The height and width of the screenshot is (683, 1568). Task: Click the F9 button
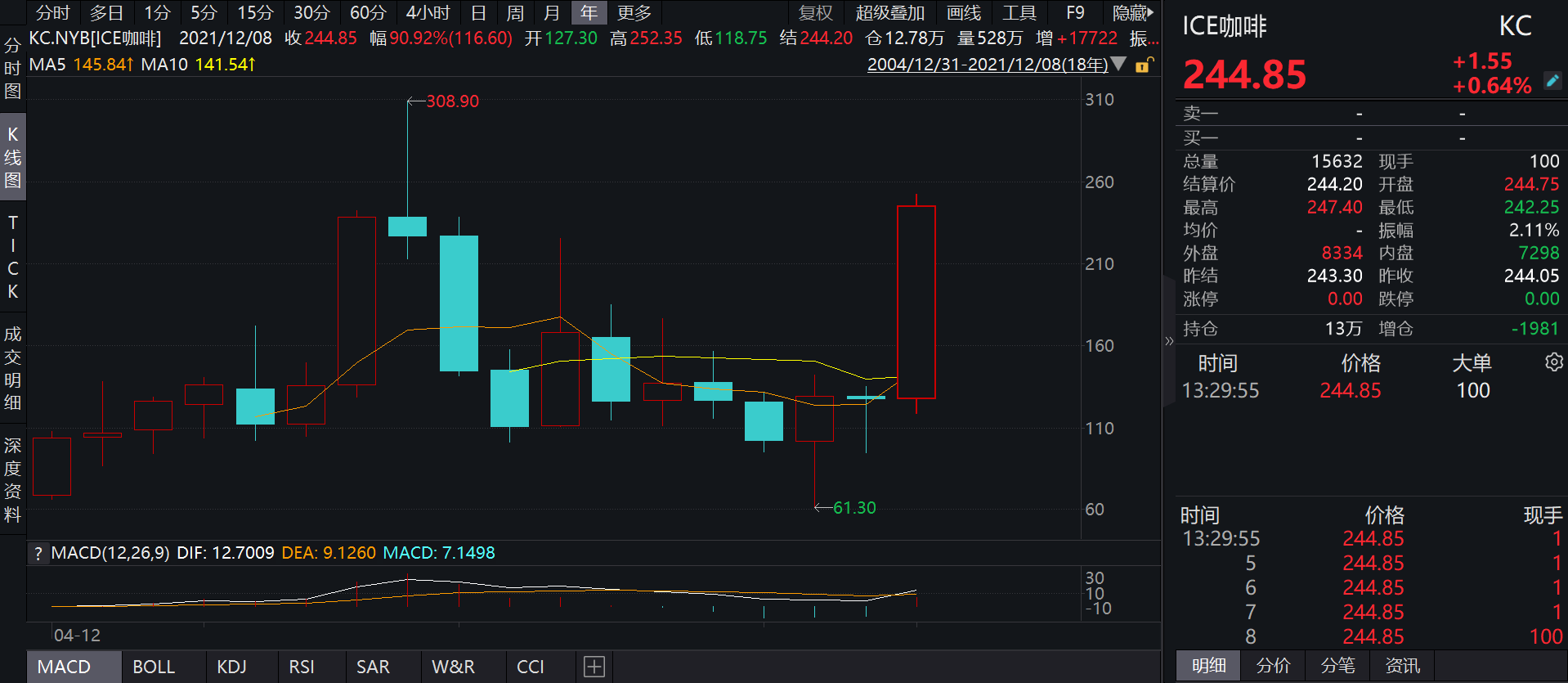coord(1076,13)
